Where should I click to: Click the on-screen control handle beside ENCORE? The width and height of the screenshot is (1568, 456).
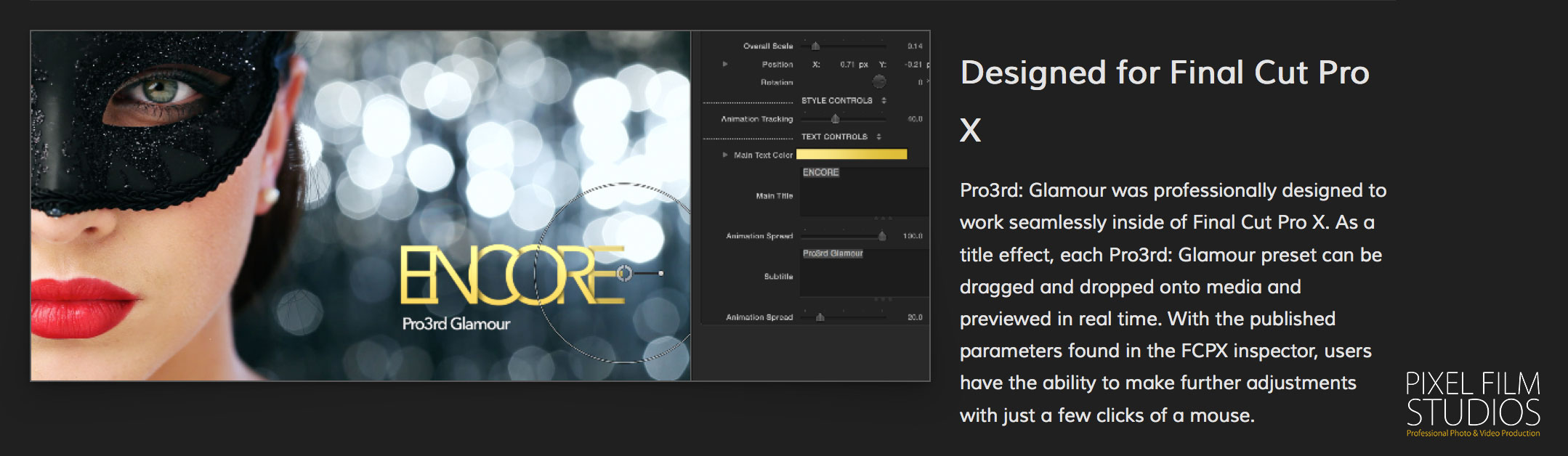tap(624, 273)
